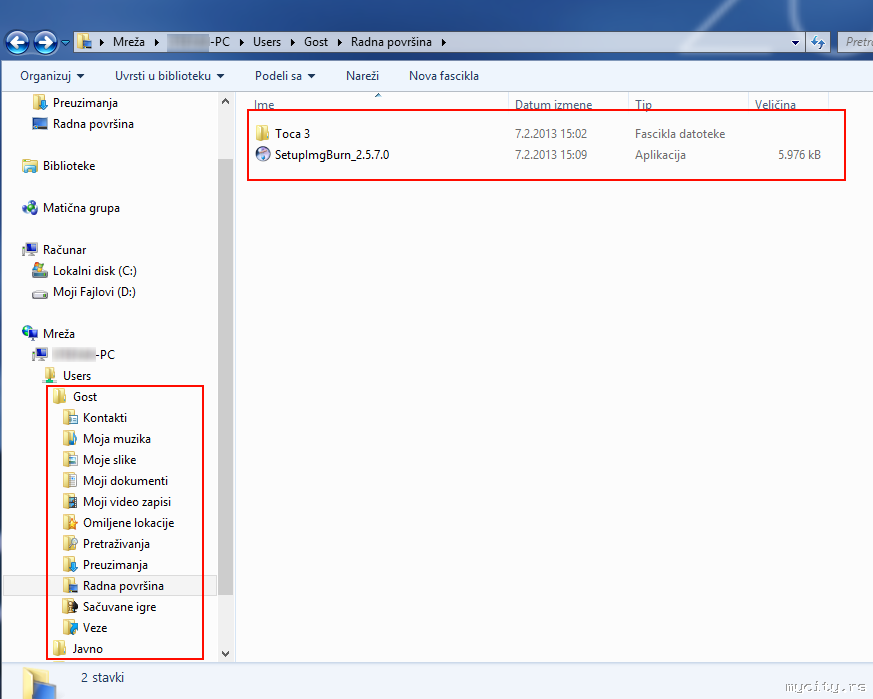Click Moji Fajlovi (D:) drive icon
The image size is (873, 699).
click(x=40, y=292)
